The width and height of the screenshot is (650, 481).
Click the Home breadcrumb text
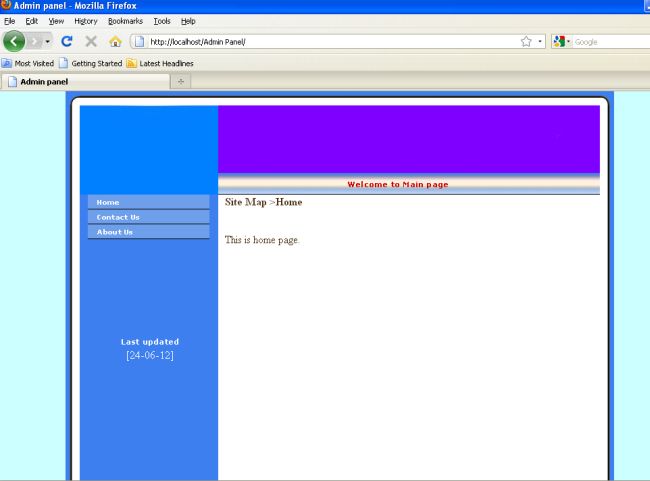(289, 202)
